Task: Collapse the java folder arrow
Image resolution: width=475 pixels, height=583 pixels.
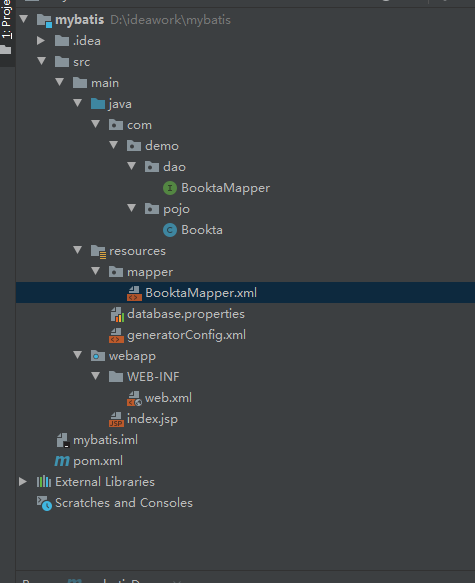Action: [78, 103]
